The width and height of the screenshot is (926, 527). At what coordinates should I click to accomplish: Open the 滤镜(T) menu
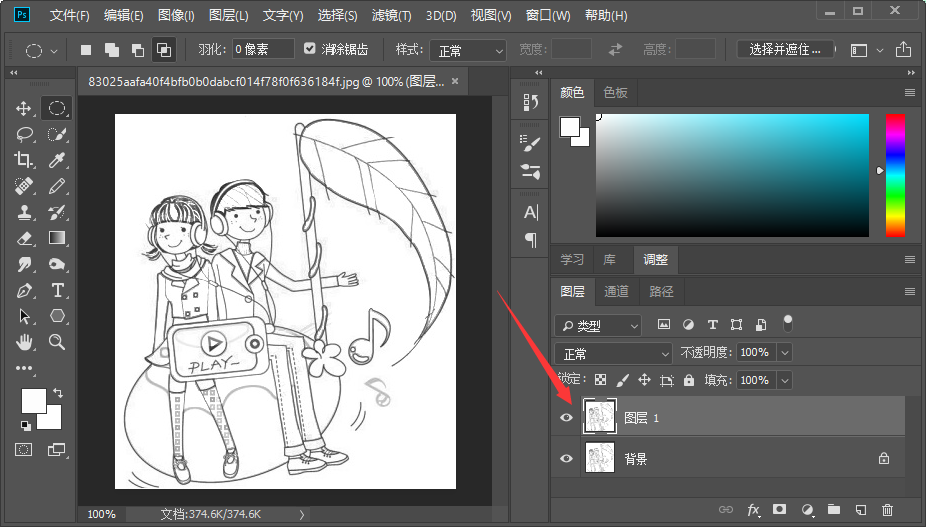point(392,15)
